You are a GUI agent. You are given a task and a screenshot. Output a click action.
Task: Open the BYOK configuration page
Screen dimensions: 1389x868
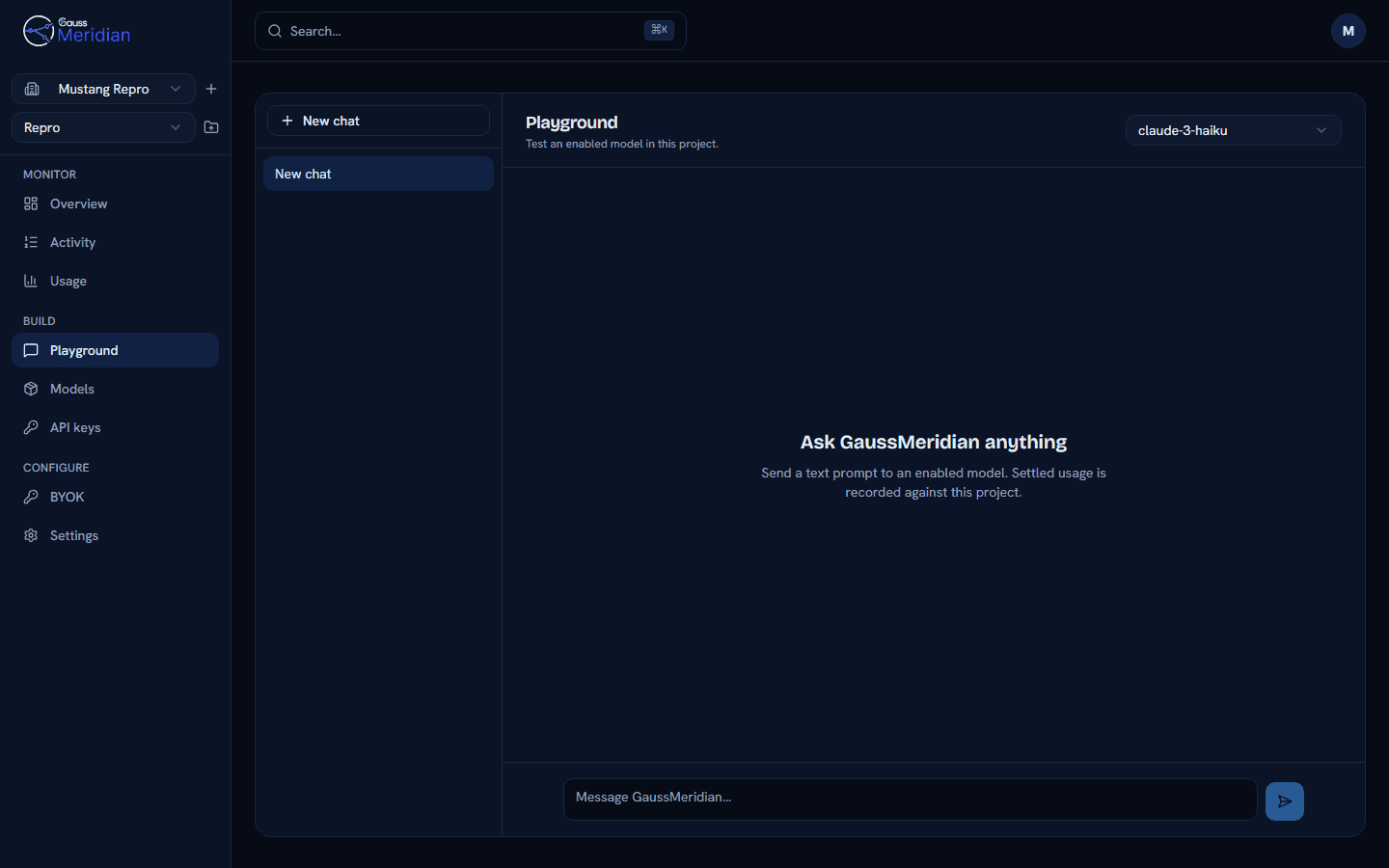click(x=115, y=497)
